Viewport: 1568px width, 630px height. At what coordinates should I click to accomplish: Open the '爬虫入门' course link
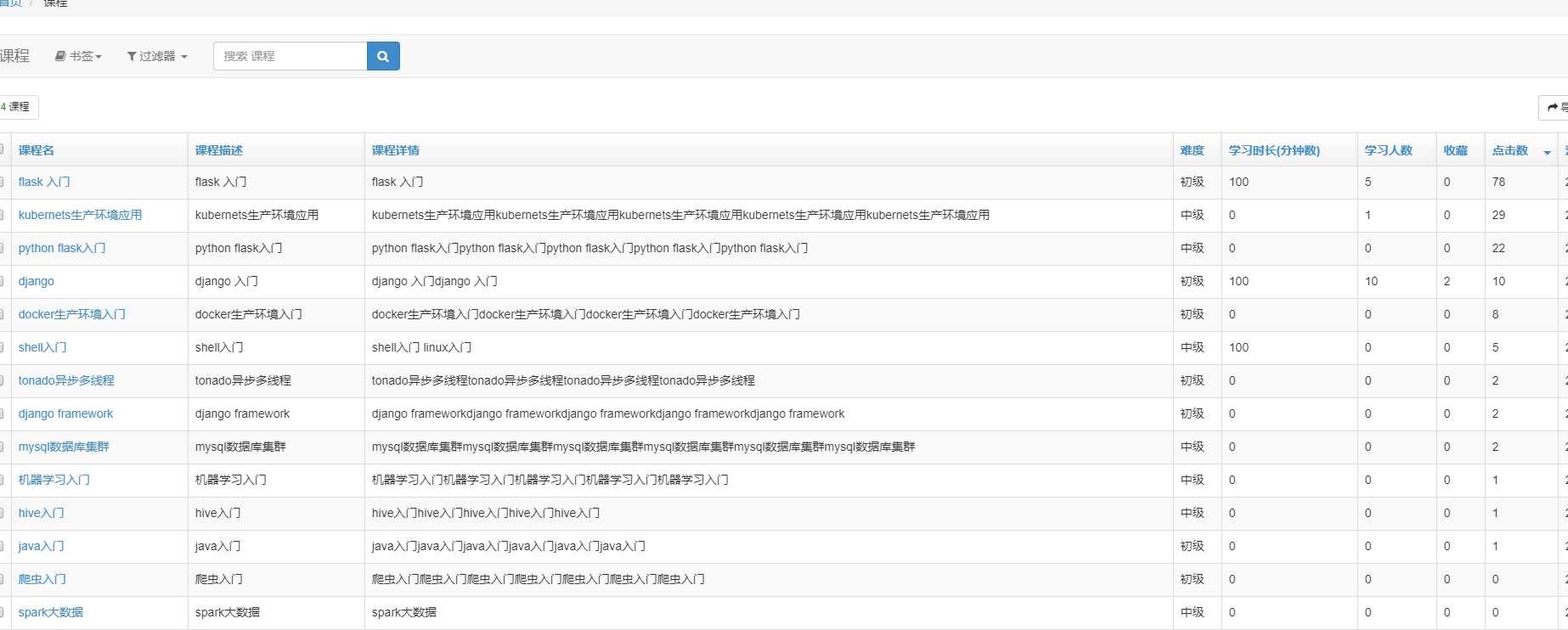(42, 579)
